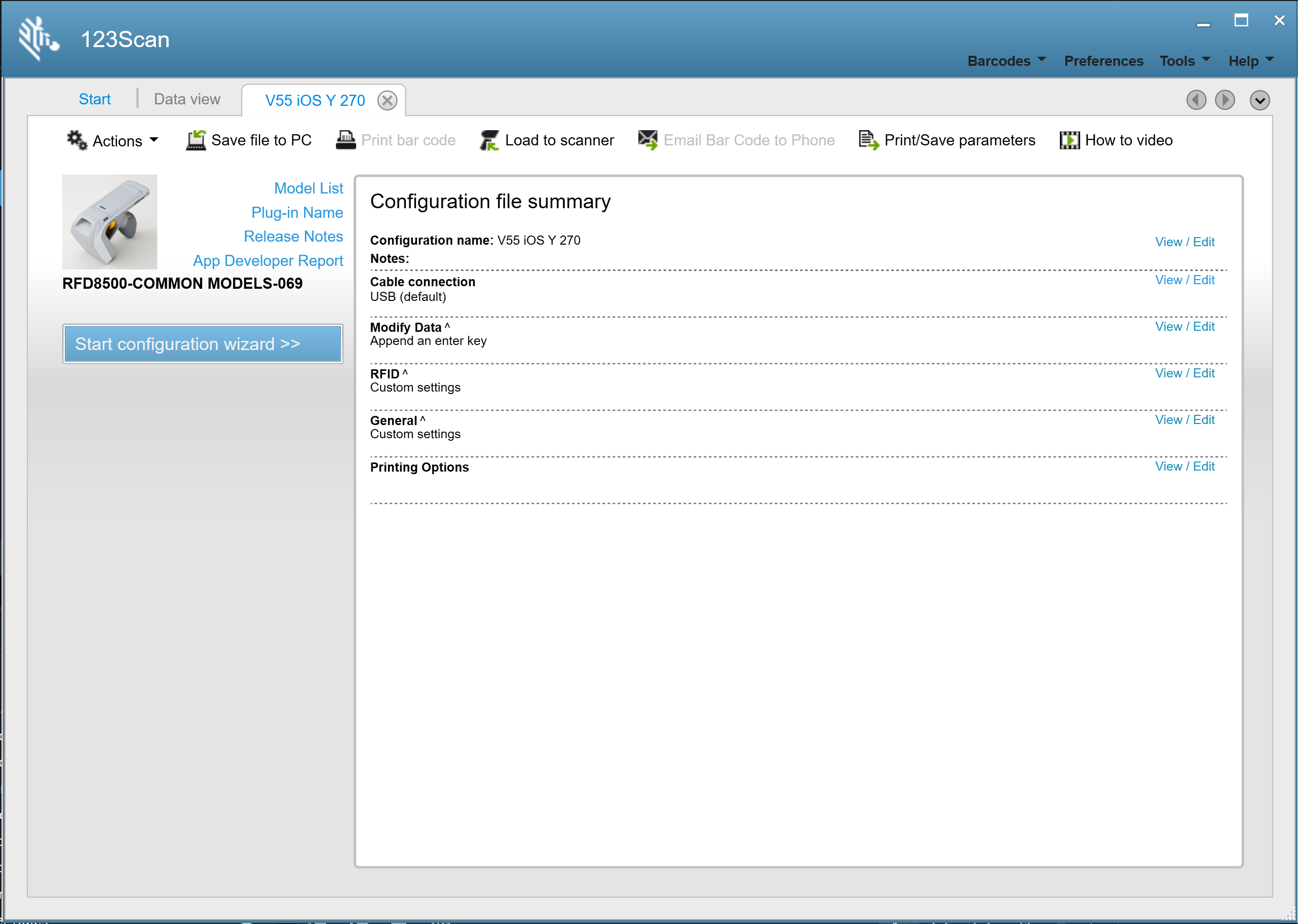
Task: Click the Print bar code printer icon
Action: click(x=346, y=140)
